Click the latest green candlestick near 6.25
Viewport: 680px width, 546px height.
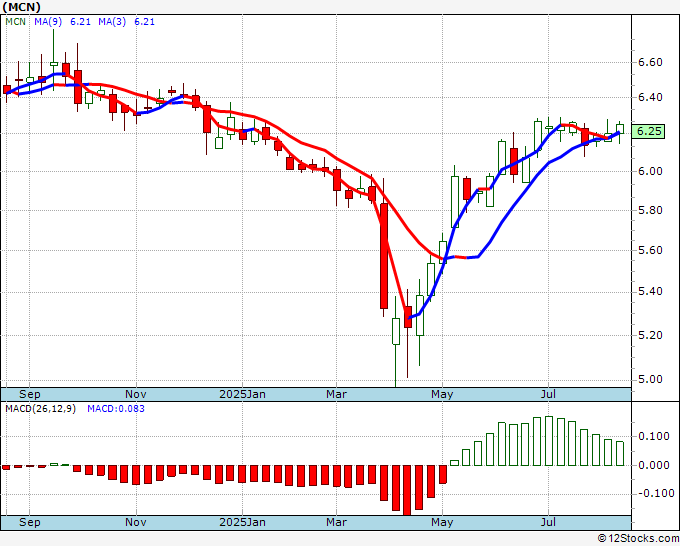click(620, 129)
